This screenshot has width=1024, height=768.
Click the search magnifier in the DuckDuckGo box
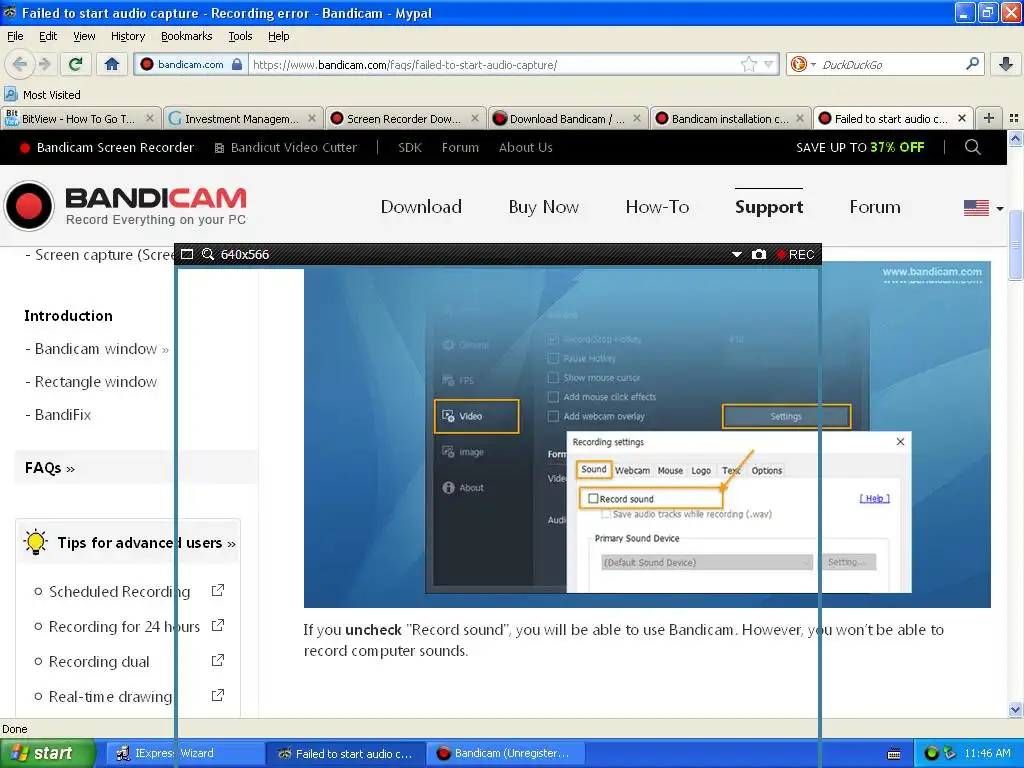click(972, 64)
